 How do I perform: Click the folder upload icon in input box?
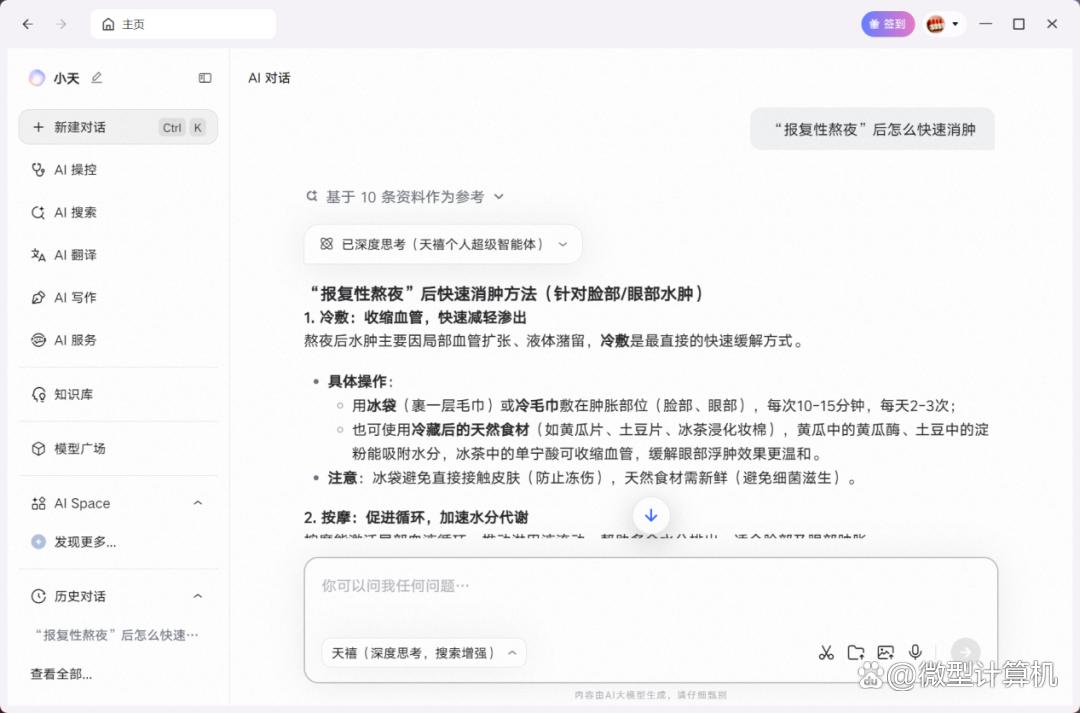pyautogui.click(x=856, y=653)
